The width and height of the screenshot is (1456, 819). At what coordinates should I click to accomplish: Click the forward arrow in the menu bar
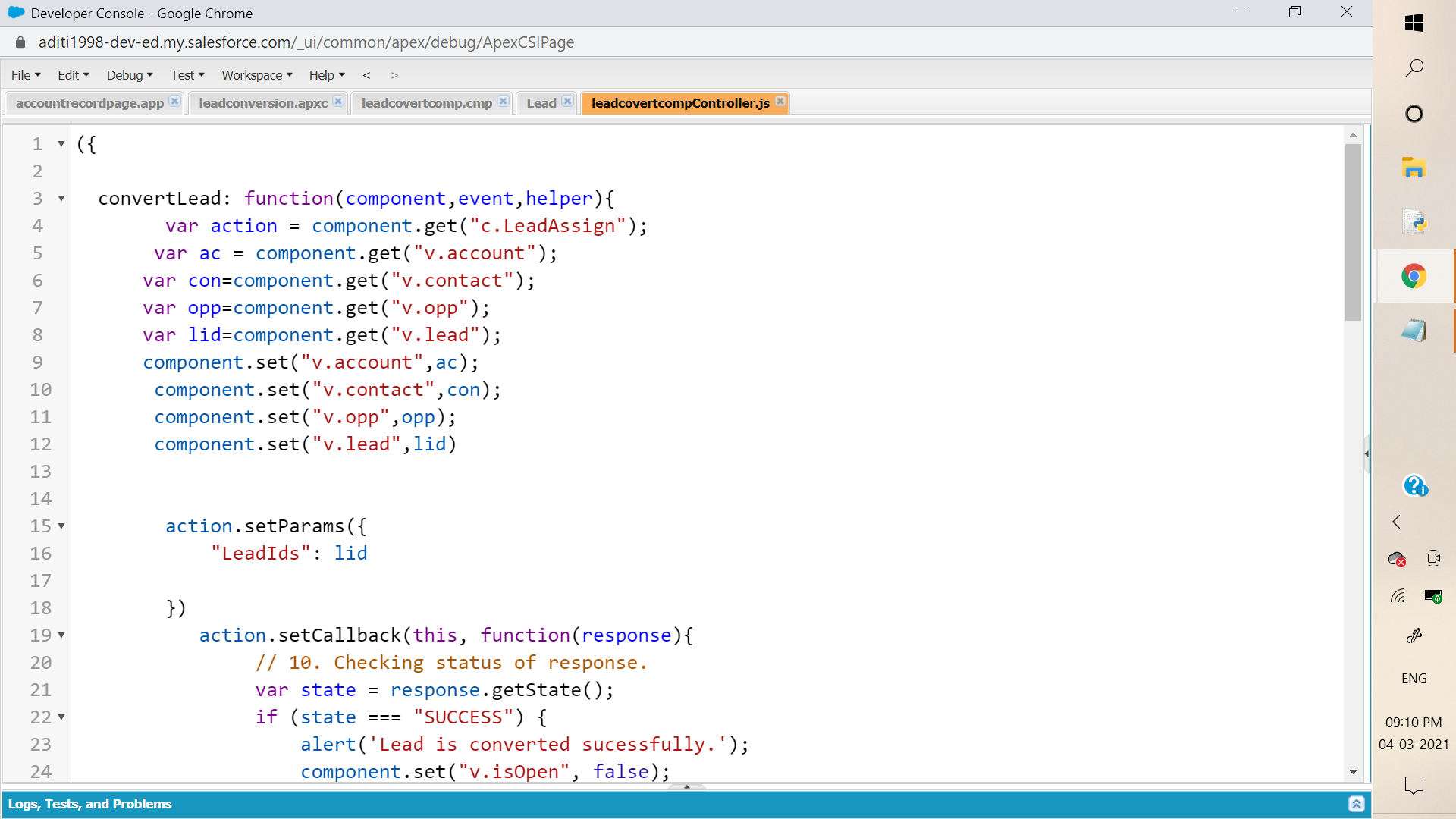coord(394,75)
